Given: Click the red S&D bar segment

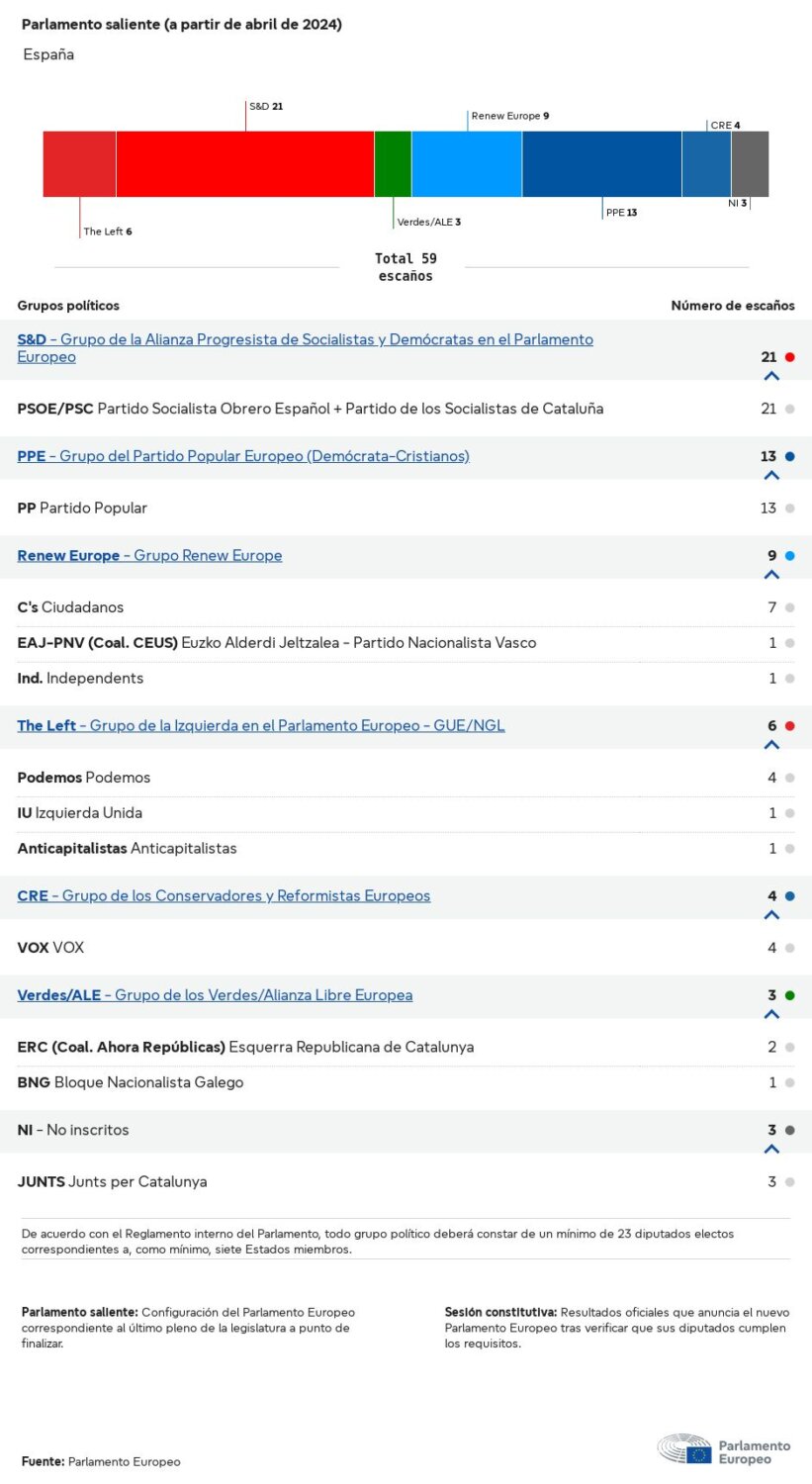Looking at the screenshot, I should [244, 164].
